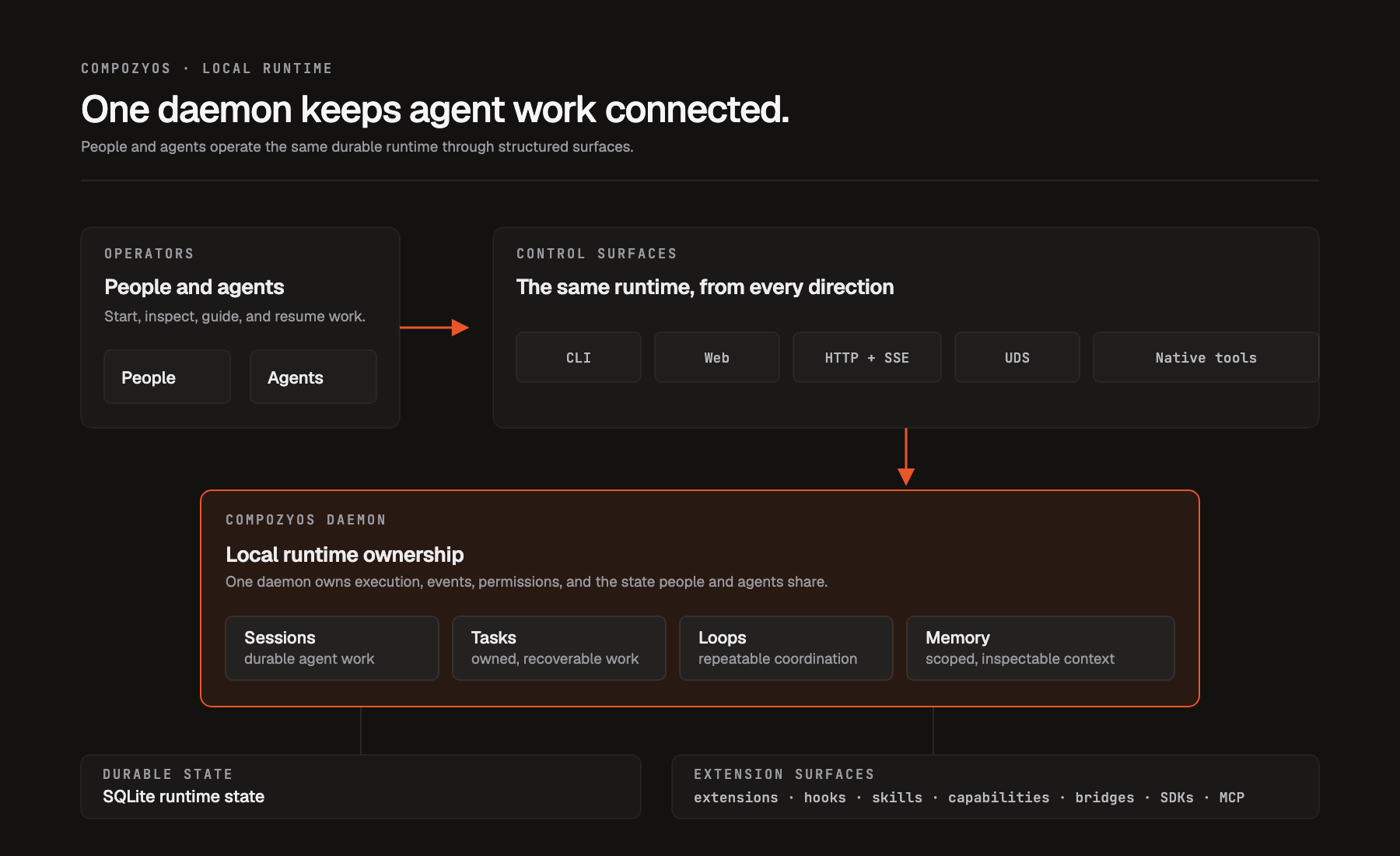Click the word 'MCP' in extension list
1400x856 pixels.
point(1232,798)
